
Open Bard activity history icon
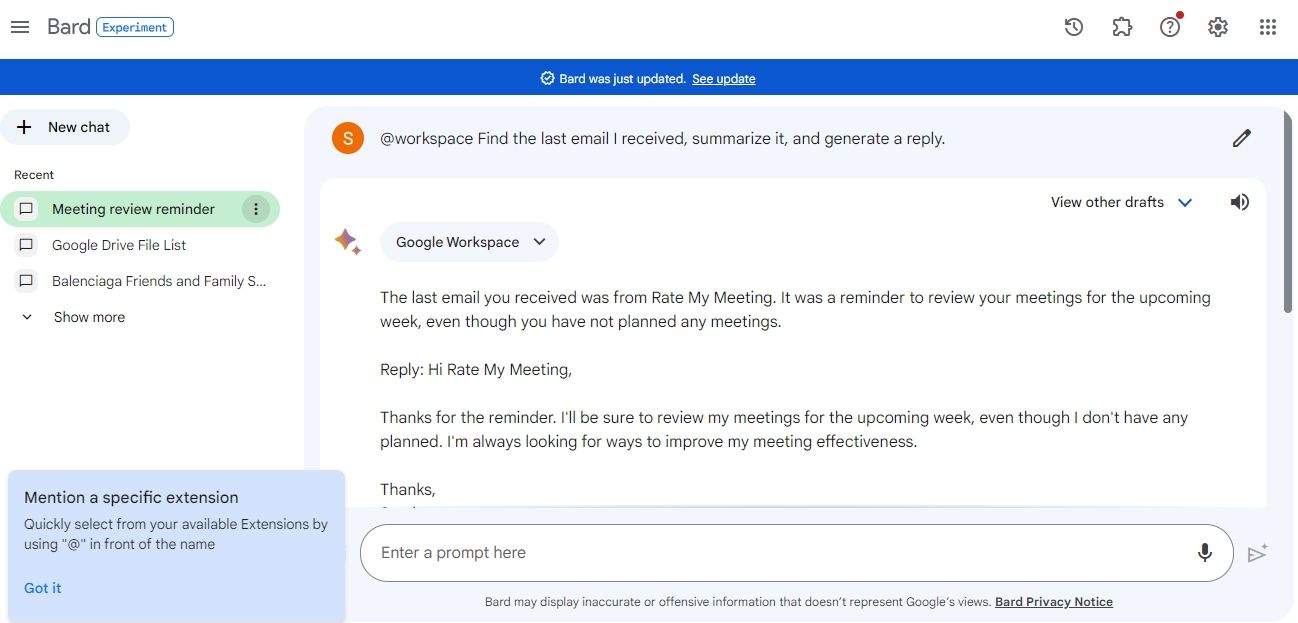point(1074,27)
